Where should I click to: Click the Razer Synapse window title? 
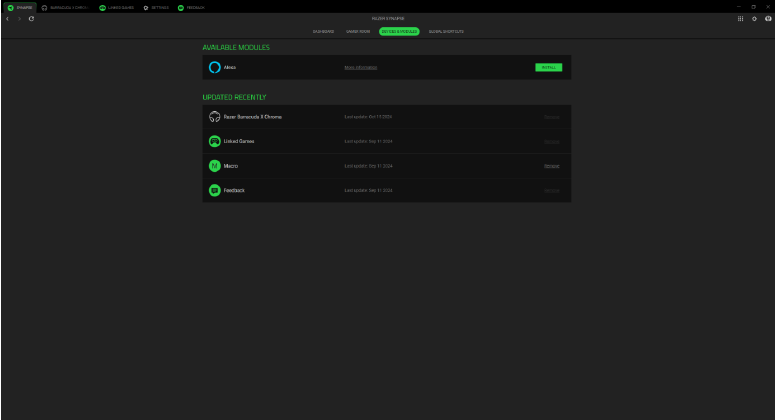(x=388, y=19)
